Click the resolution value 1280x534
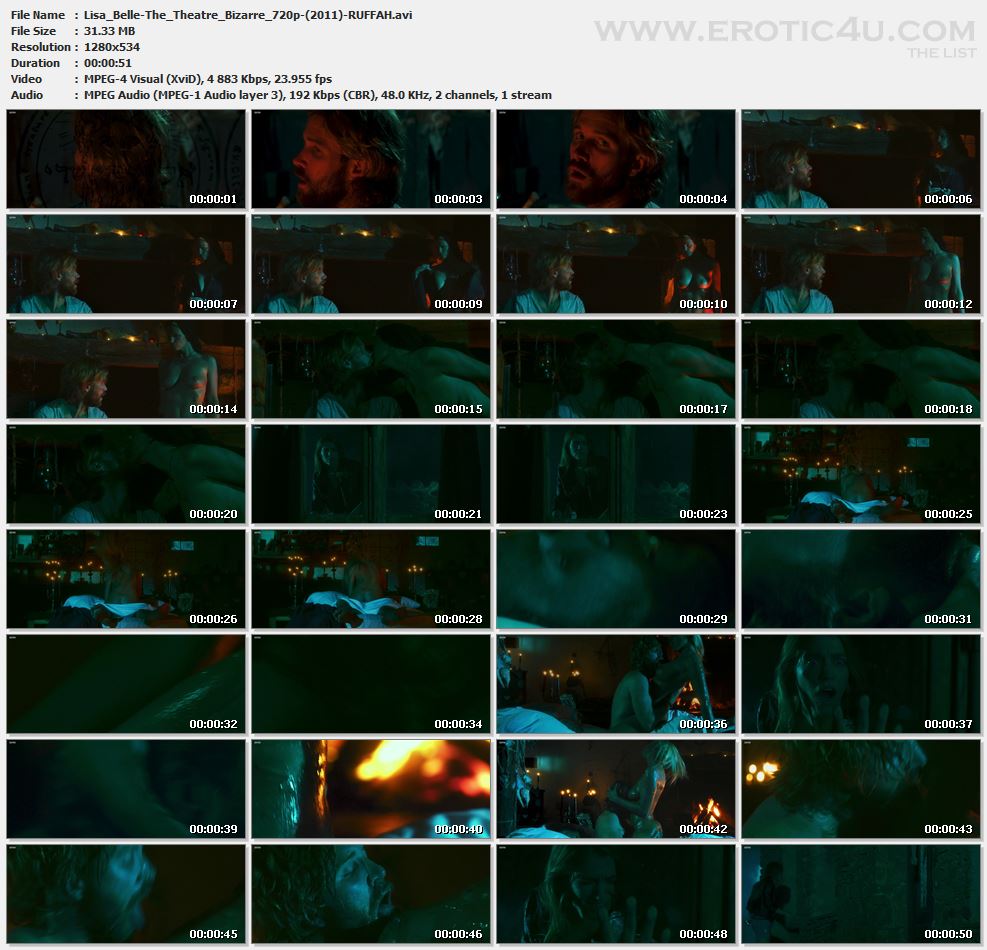This screenshot has width=987, height=950. (112, 47)
